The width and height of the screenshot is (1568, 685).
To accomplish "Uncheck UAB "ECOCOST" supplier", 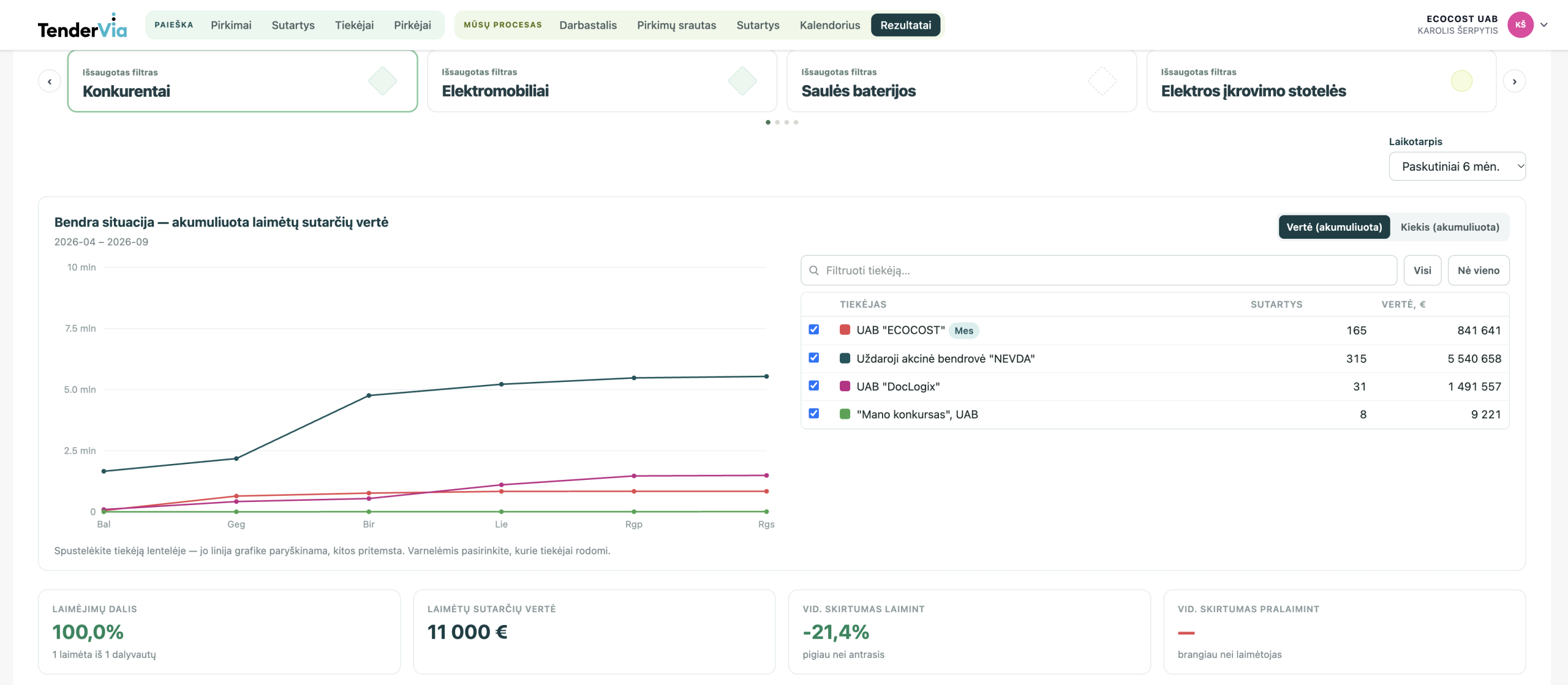I will pos(813,329).
